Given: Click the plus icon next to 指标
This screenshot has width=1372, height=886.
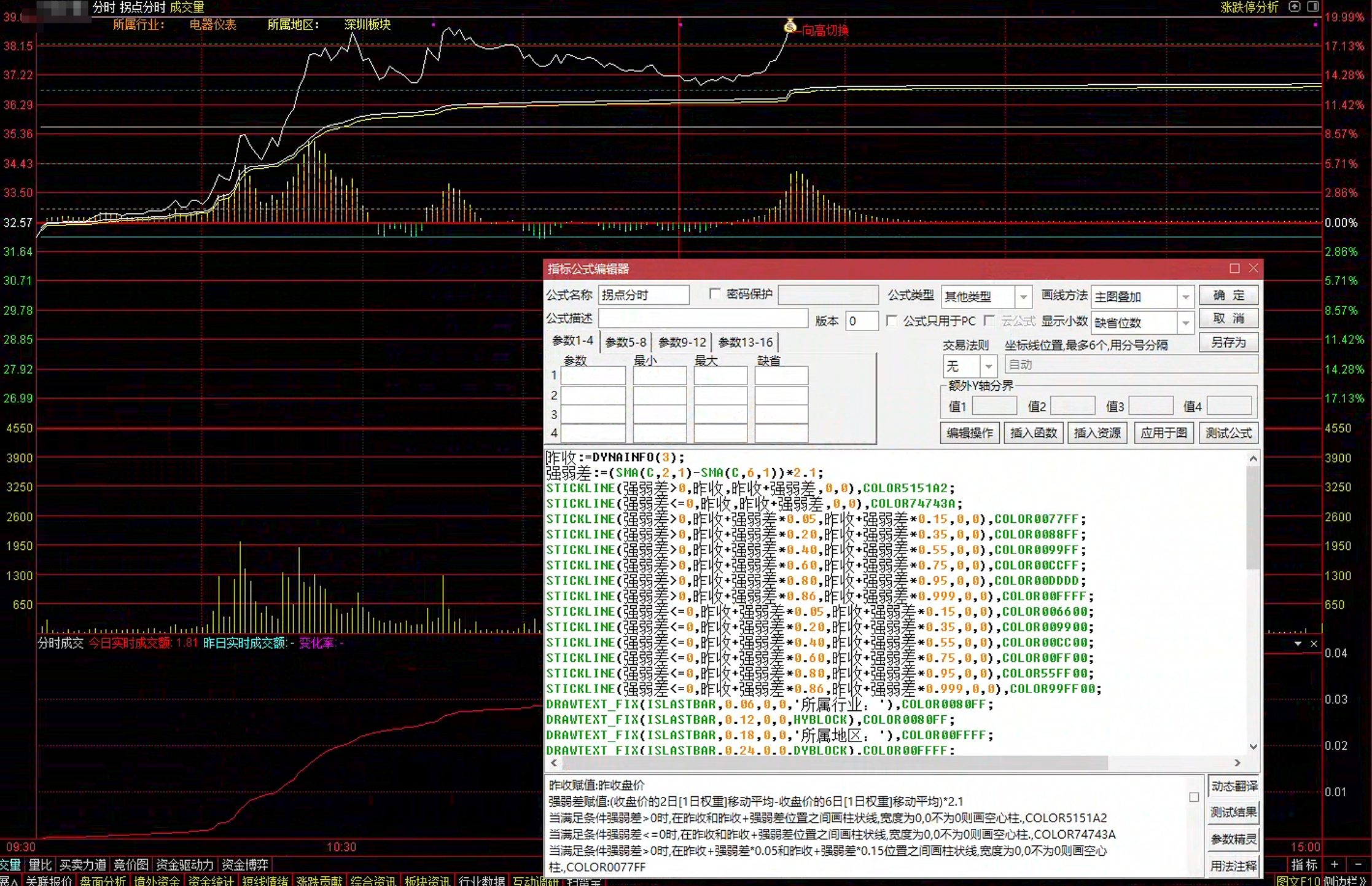Looking at the screenshot, I should 1335,864.
